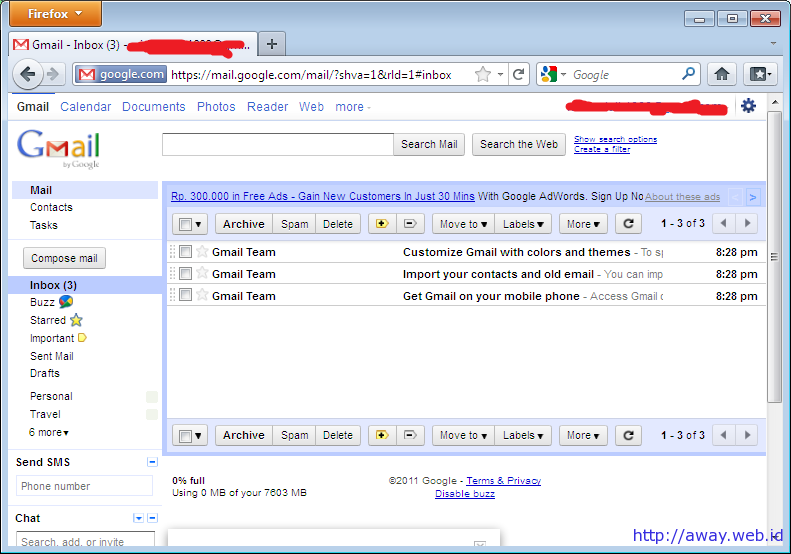791x554 pixels.
Task: Toggle the top select-all checkbox
Action: tap(186, 224)
